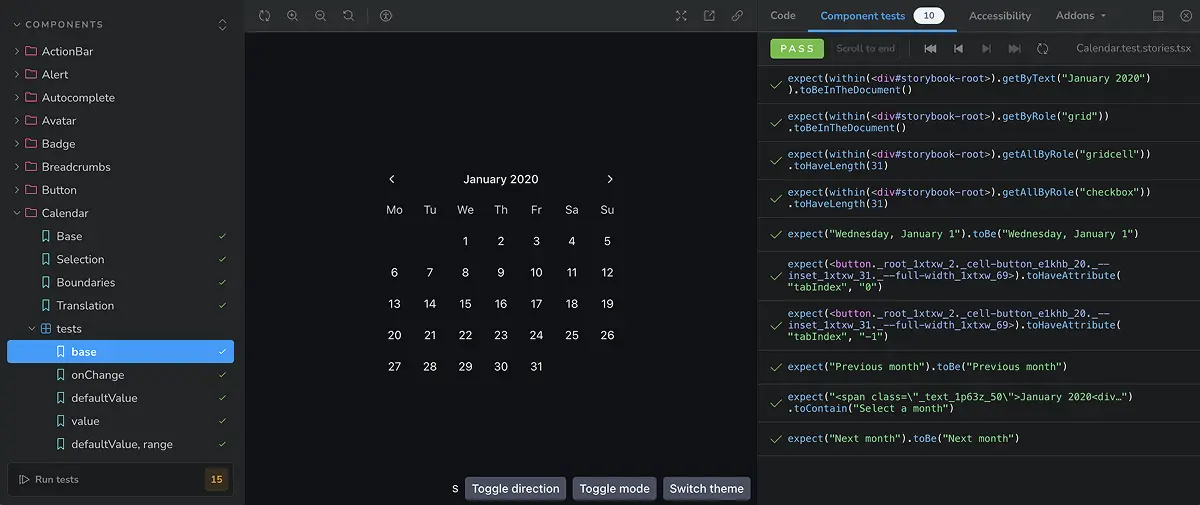Rerun the interaction tests
This screenshot has height=505, width=1200.
[x=1042, y=48]
